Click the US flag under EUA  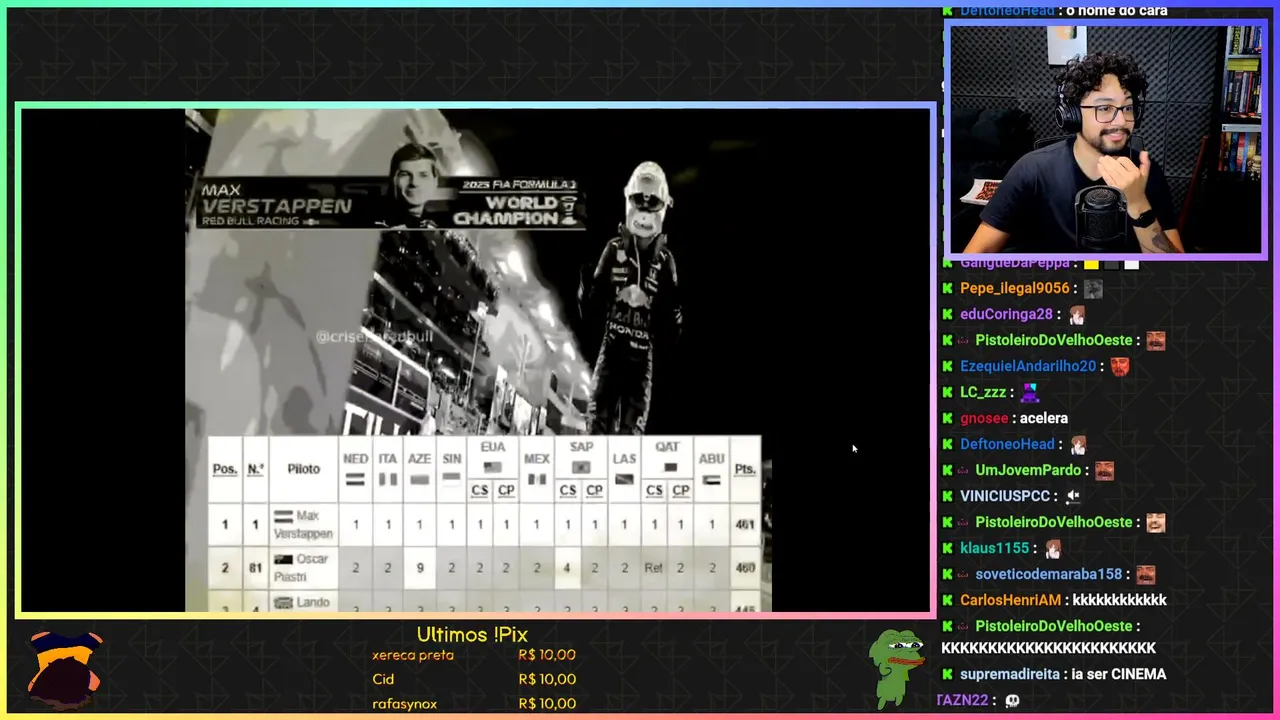click(x=492, y=467)
